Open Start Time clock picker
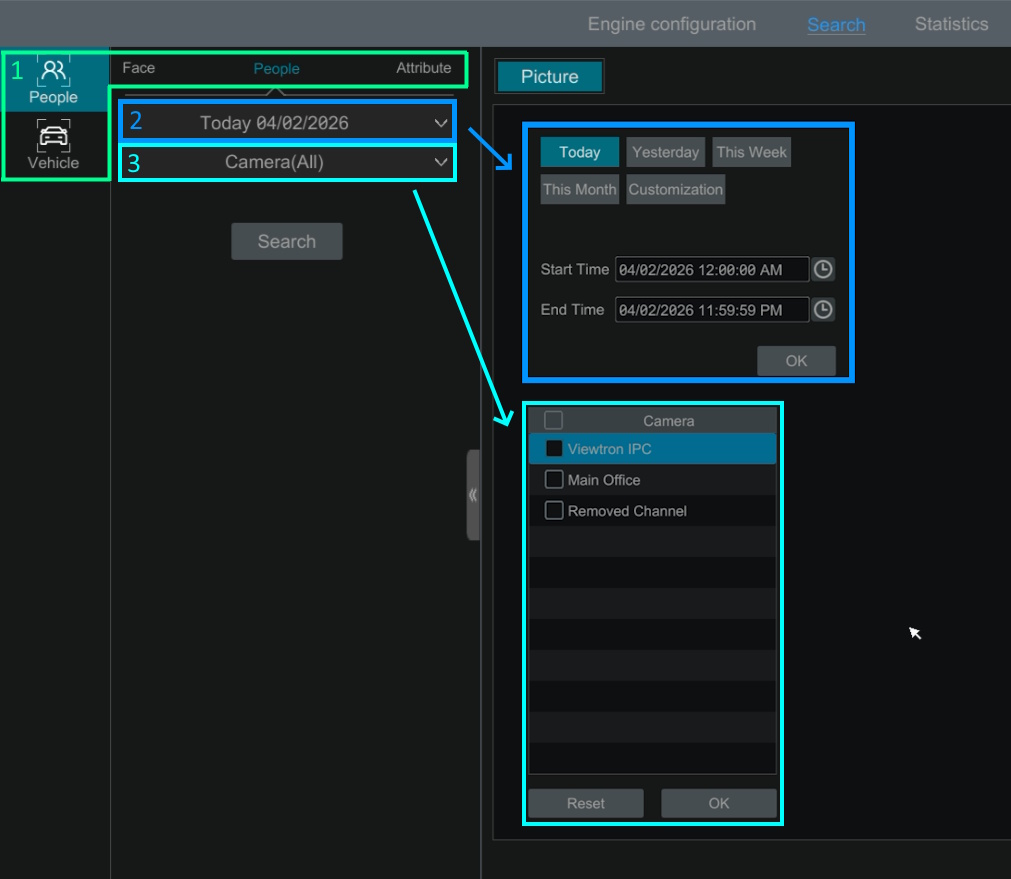 click(822, 269)
